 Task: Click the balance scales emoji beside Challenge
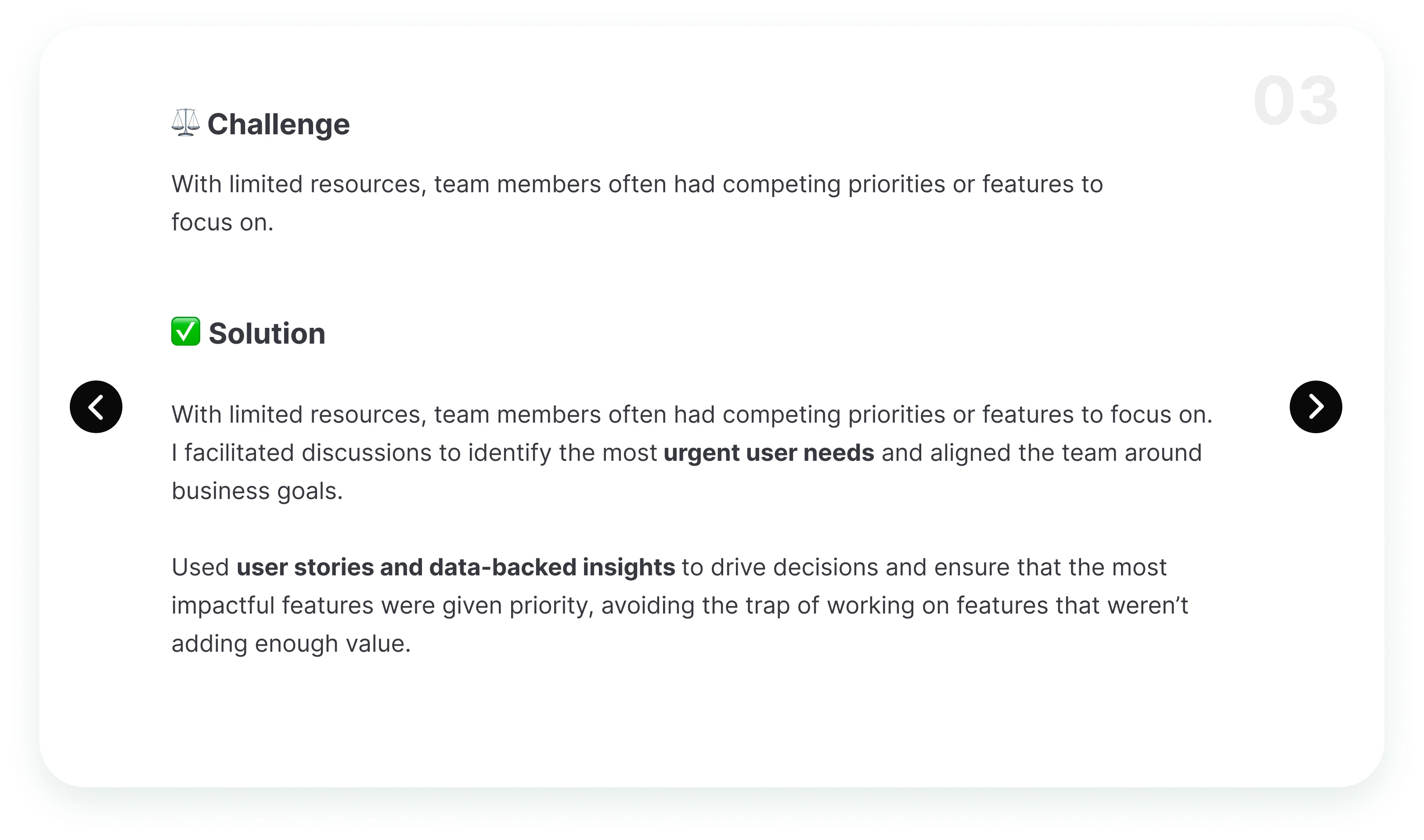186,123
